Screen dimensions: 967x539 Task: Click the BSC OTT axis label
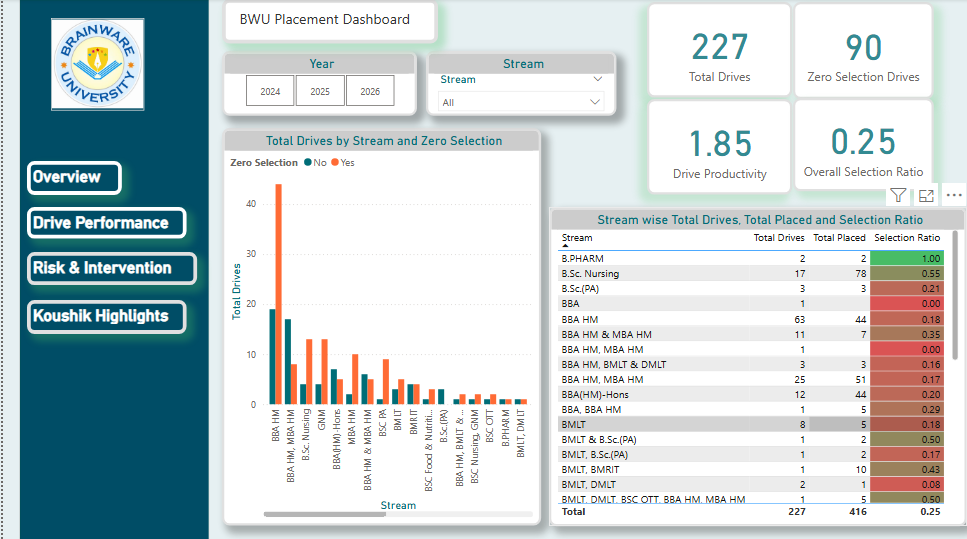point(490,426)
